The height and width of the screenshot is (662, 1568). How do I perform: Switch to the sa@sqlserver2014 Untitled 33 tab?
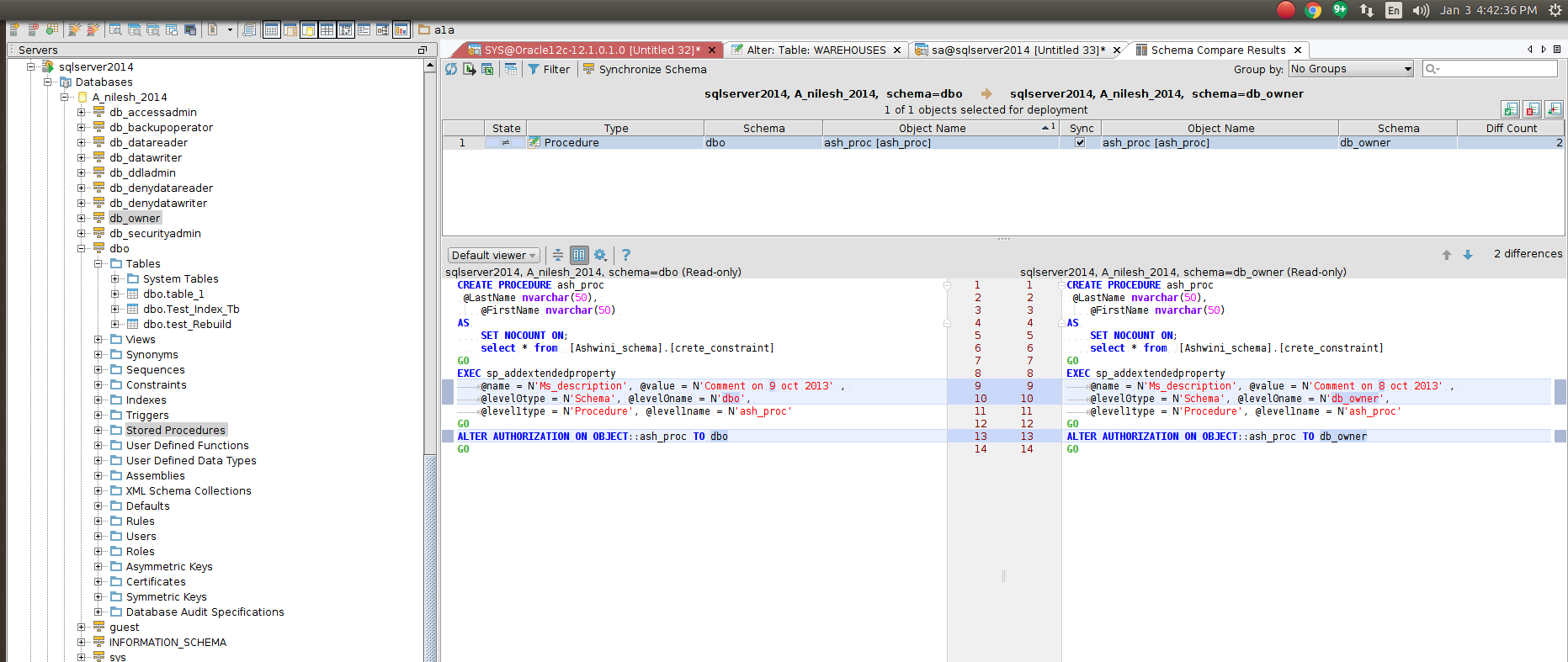[1018, 50]
